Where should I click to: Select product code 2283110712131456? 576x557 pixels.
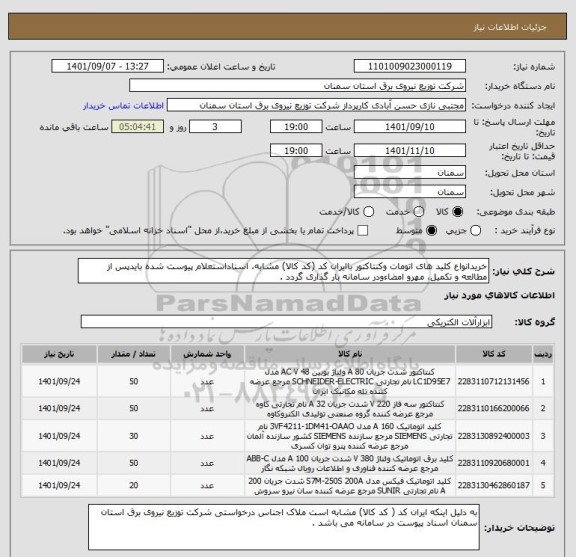tap(493, 381)
